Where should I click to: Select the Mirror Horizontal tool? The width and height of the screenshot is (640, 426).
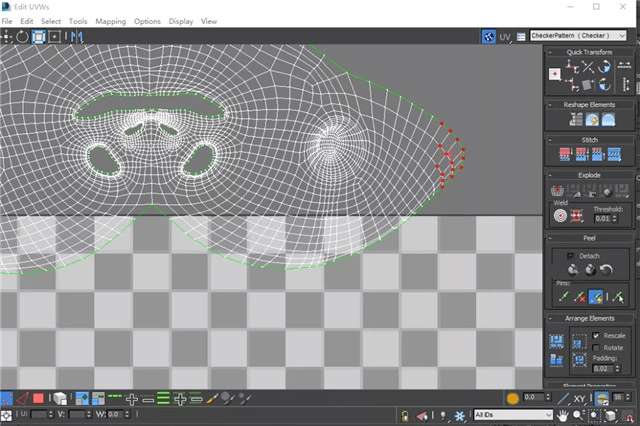tap(77, 37)
